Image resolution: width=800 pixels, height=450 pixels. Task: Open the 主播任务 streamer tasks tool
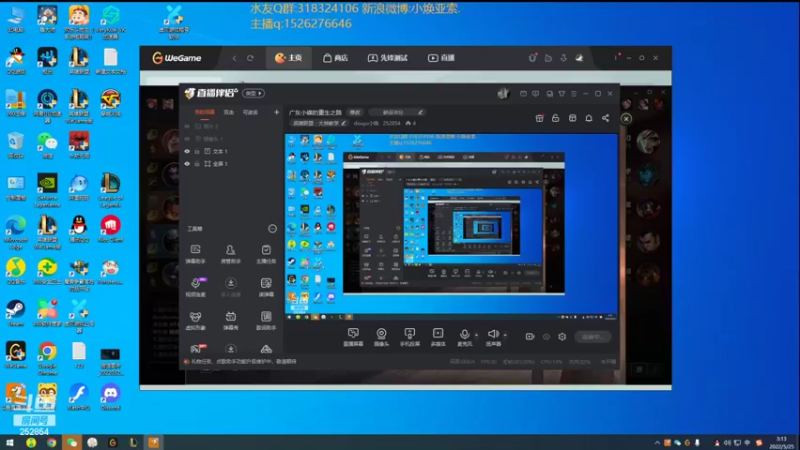266,254
